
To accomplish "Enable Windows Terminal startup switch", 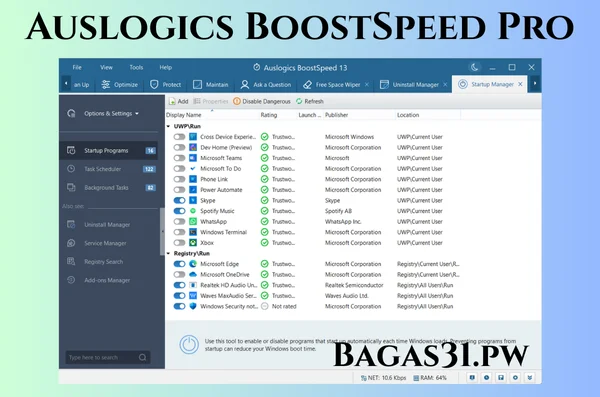I will 179,232.
